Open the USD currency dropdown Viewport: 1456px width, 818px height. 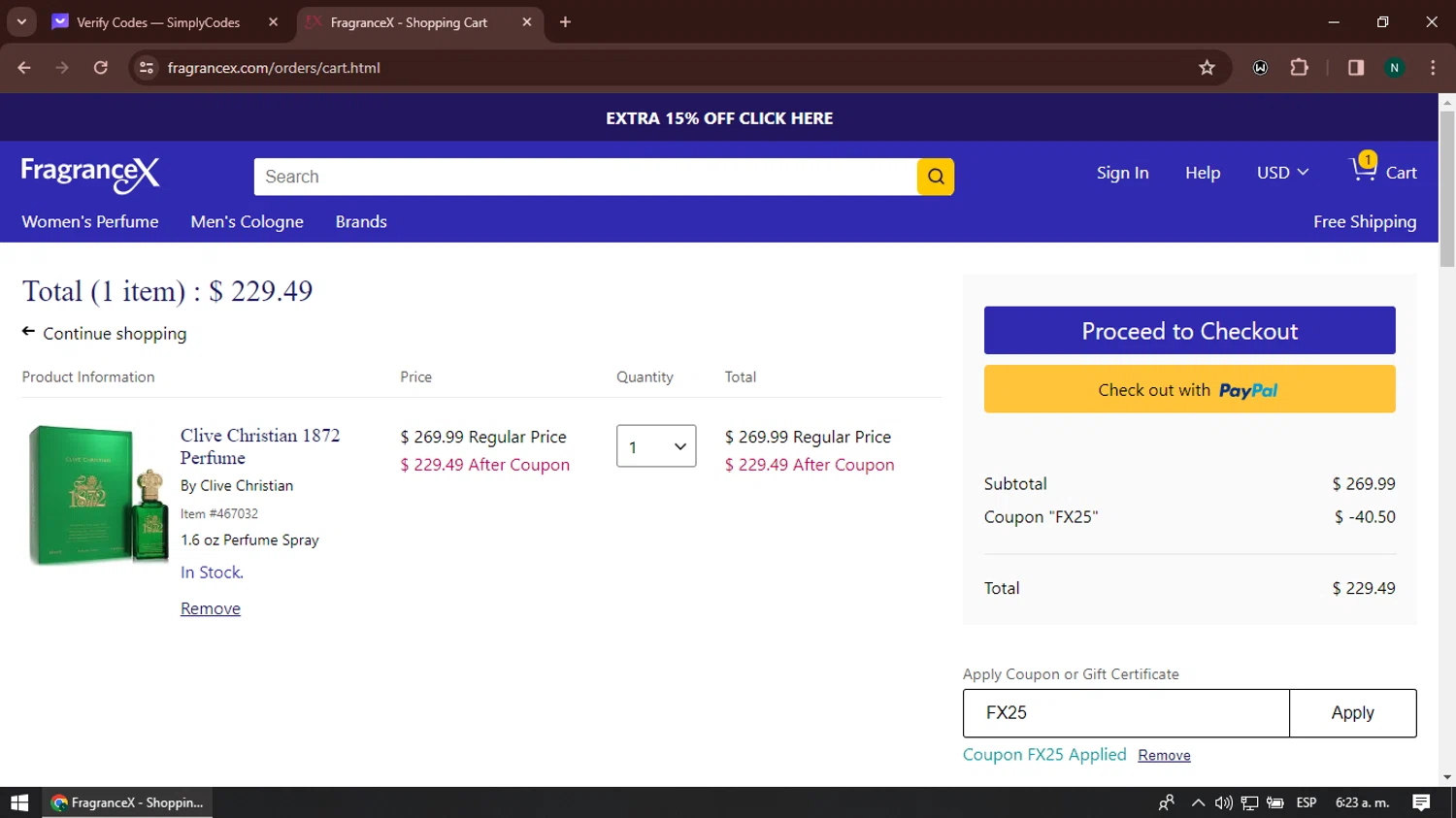tap(1283, 173)
